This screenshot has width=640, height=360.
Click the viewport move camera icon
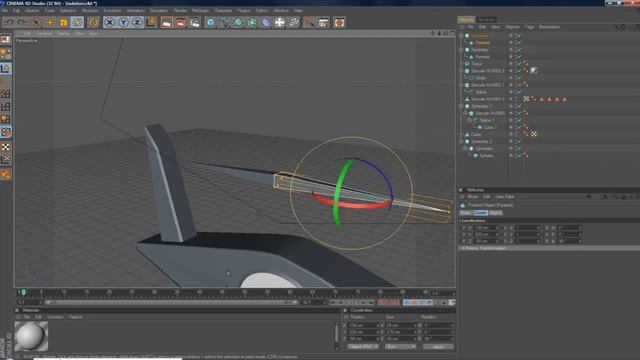click(433, 33)
